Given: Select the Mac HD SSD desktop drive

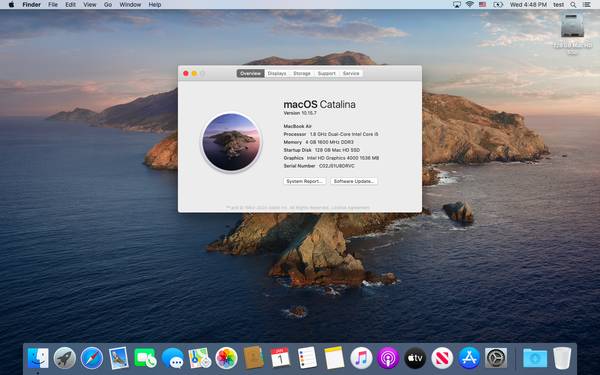Looking at the screenshot, I should (572, 34).
